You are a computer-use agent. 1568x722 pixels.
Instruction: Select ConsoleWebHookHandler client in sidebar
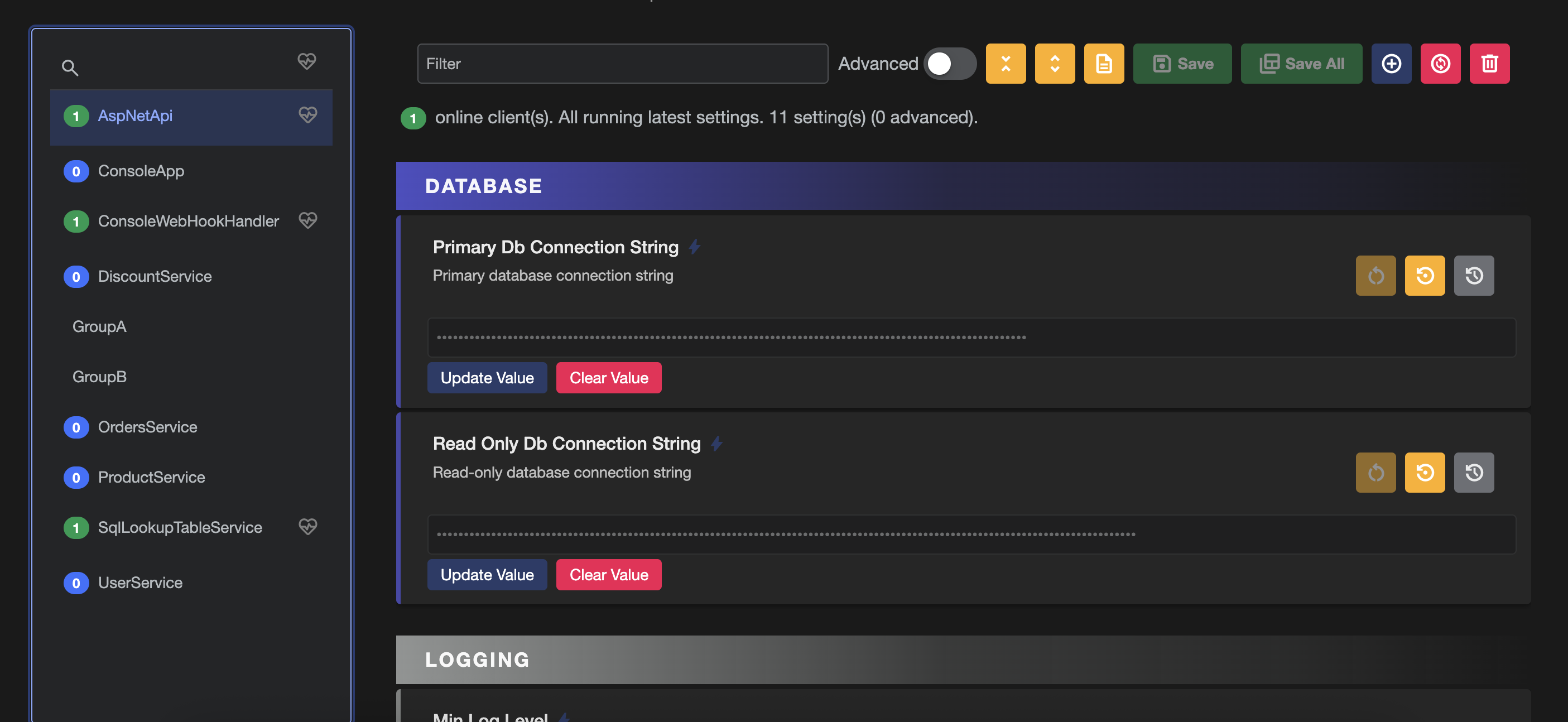(x=191, y=221)
